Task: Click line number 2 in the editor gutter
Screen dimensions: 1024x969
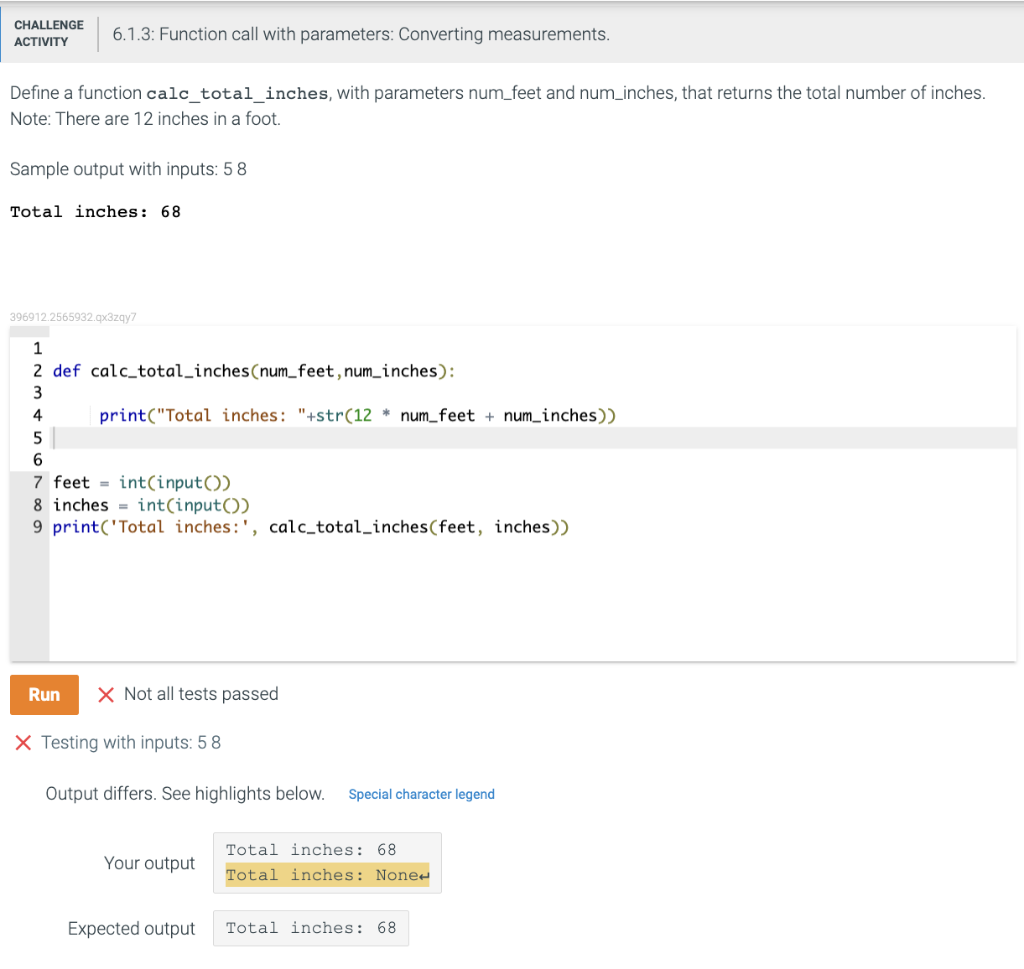Action: tap(37, 370)
